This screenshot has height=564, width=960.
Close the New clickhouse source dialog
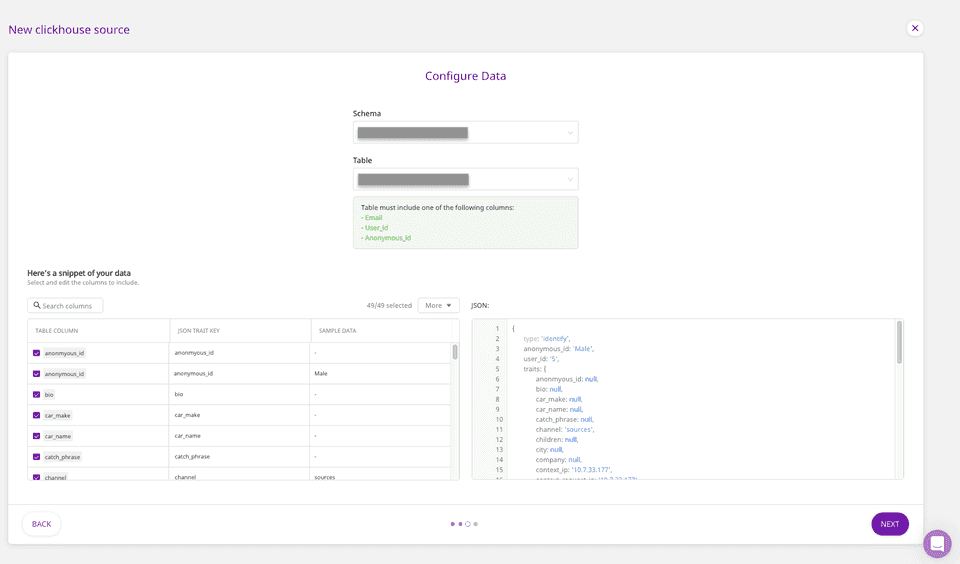[x=914, y=28]
